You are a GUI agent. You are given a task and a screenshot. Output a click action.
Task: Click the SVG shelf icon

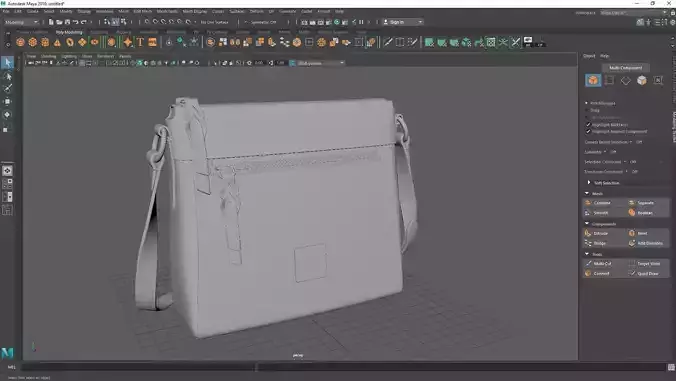click(152, 42)
